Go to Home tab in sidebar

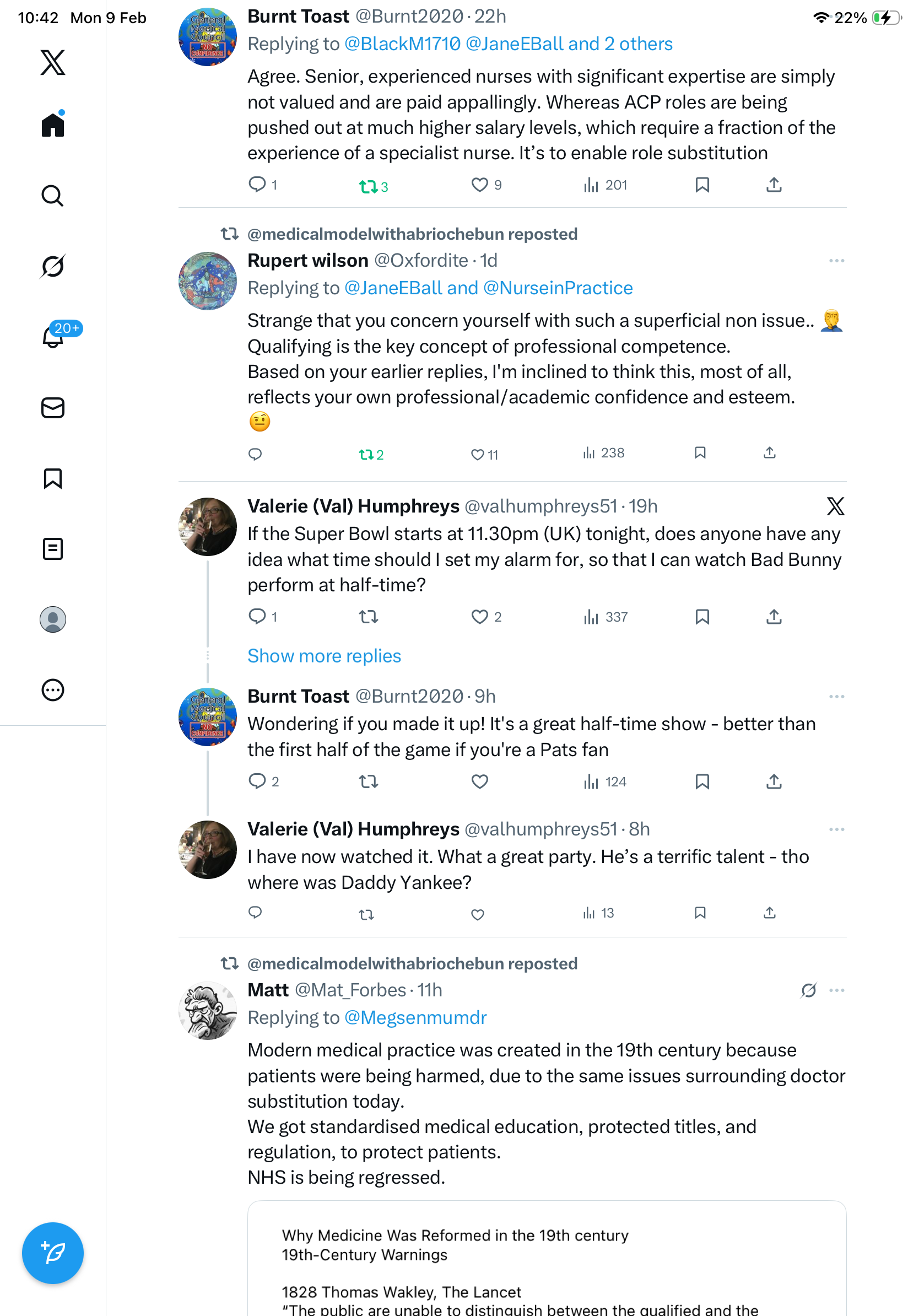[53, 125]
